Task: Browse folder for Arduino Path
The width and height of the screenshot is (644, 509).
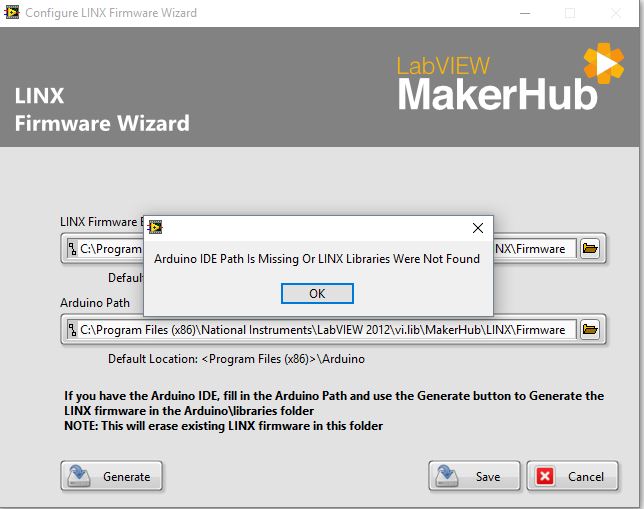Action: pos(590,329)
